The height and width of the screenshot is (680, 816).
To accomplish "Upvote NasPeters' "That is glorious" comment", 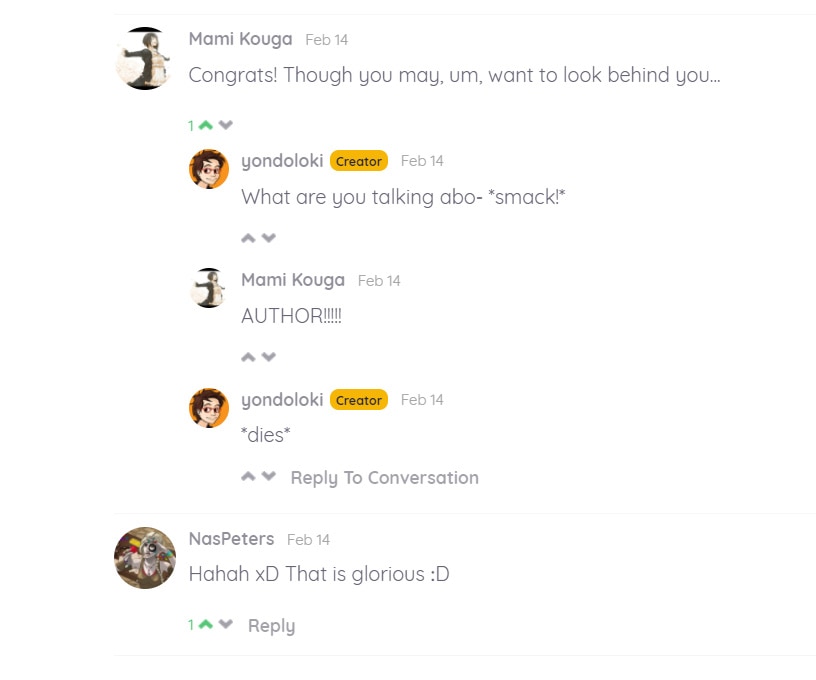I will [206, 624].
